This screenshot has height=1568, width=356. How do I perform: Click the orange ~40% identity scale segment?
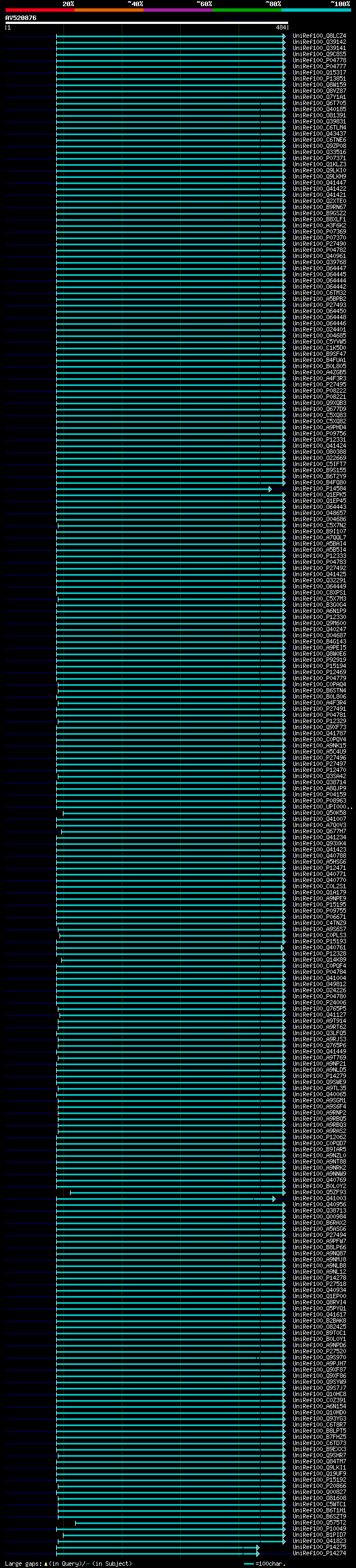[109, 11]
